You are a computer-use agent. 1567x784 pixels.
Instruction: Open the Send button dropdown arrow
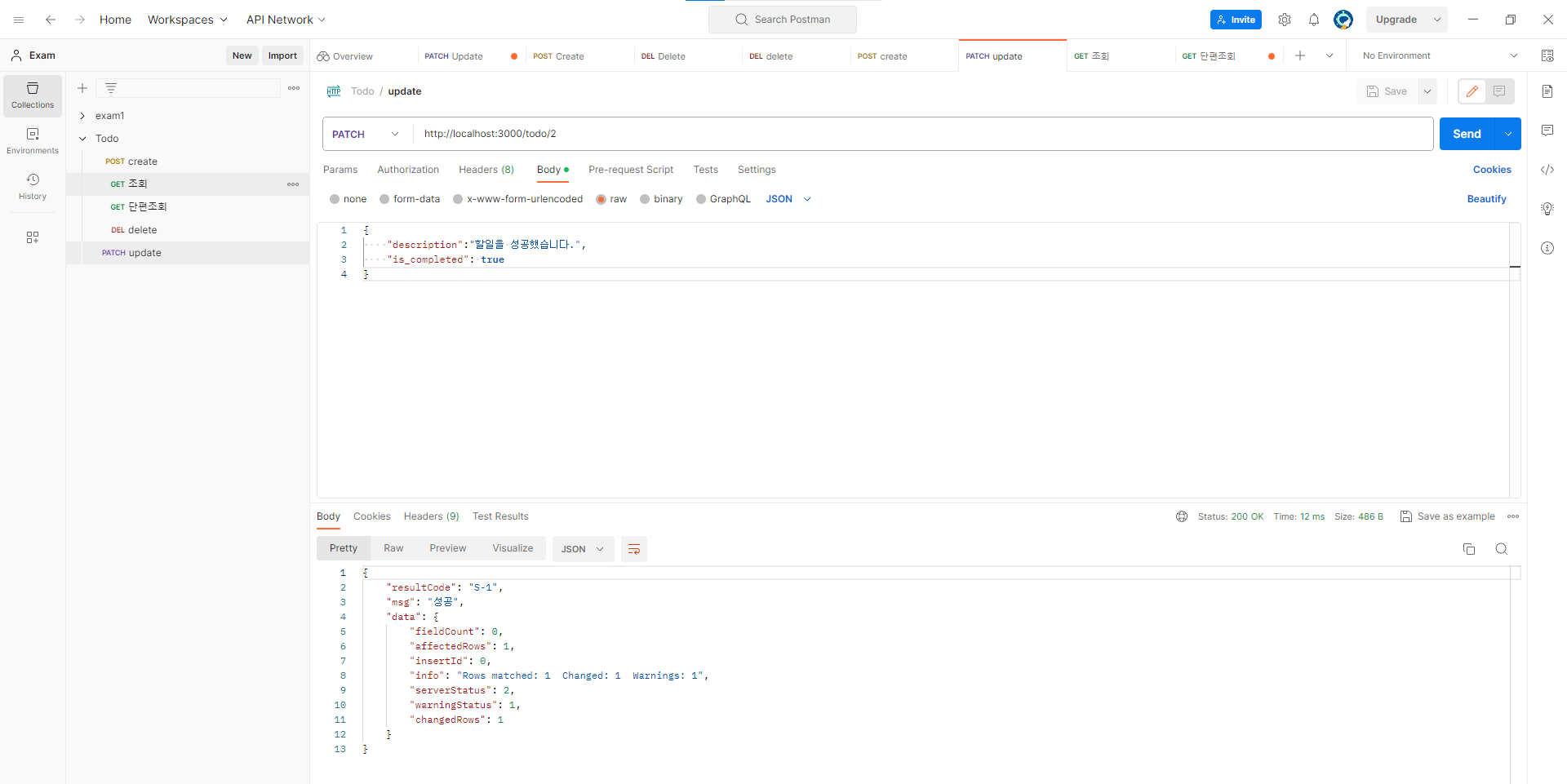(1508, 134)
